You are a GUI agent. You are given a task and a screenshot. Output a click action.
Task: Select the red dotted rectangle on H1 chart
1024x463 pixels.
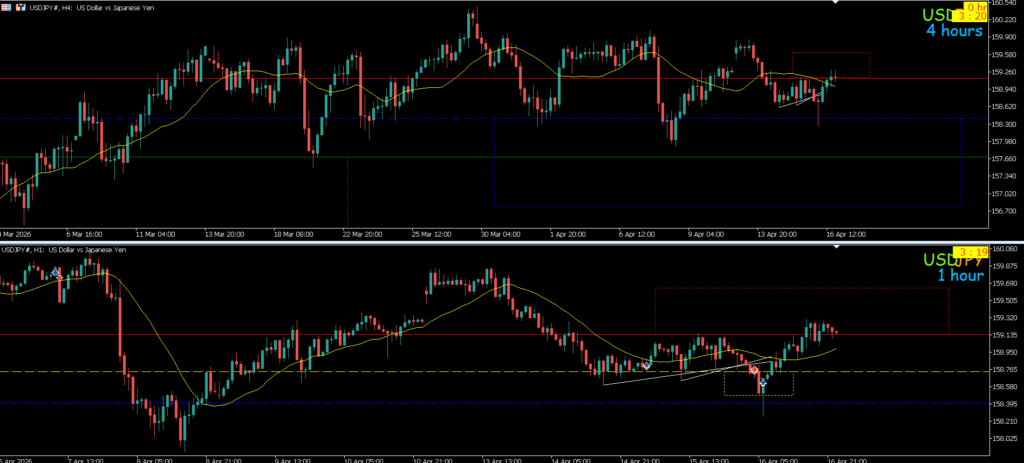point(800,289)
